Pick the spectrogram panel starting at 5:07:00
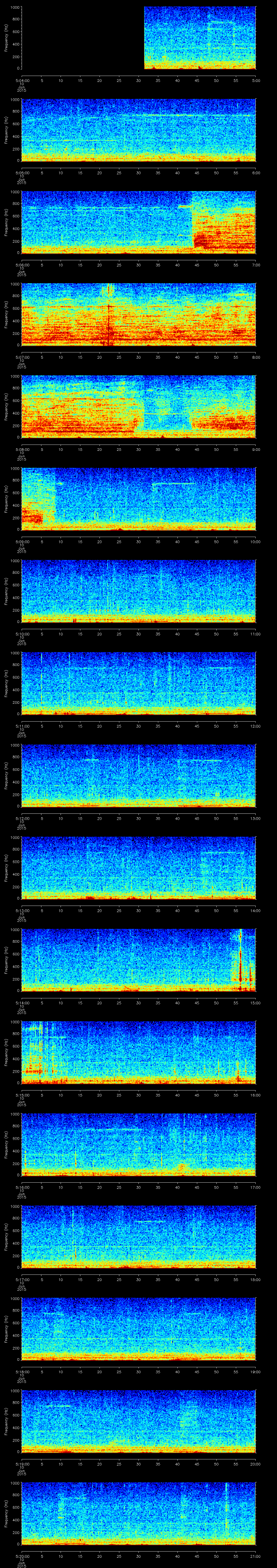277x1568 pixels. pos(139,314)
